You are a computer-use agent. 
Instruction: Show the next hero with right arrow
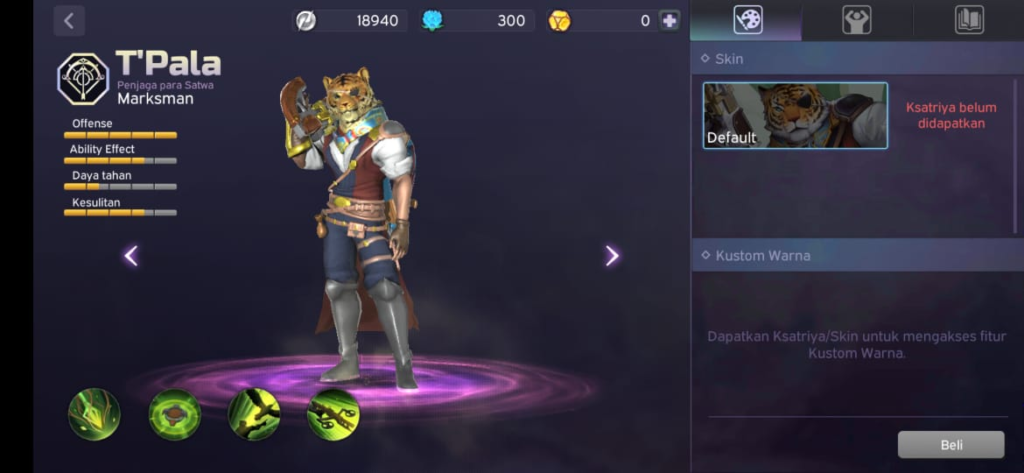tap(611, 256)
